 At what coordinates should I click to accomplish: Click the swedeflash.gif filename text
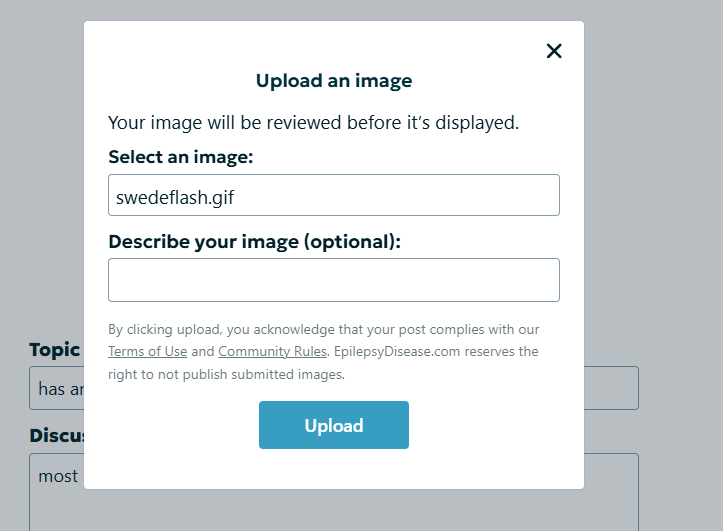pyautogui.click(x=175, y=197)
